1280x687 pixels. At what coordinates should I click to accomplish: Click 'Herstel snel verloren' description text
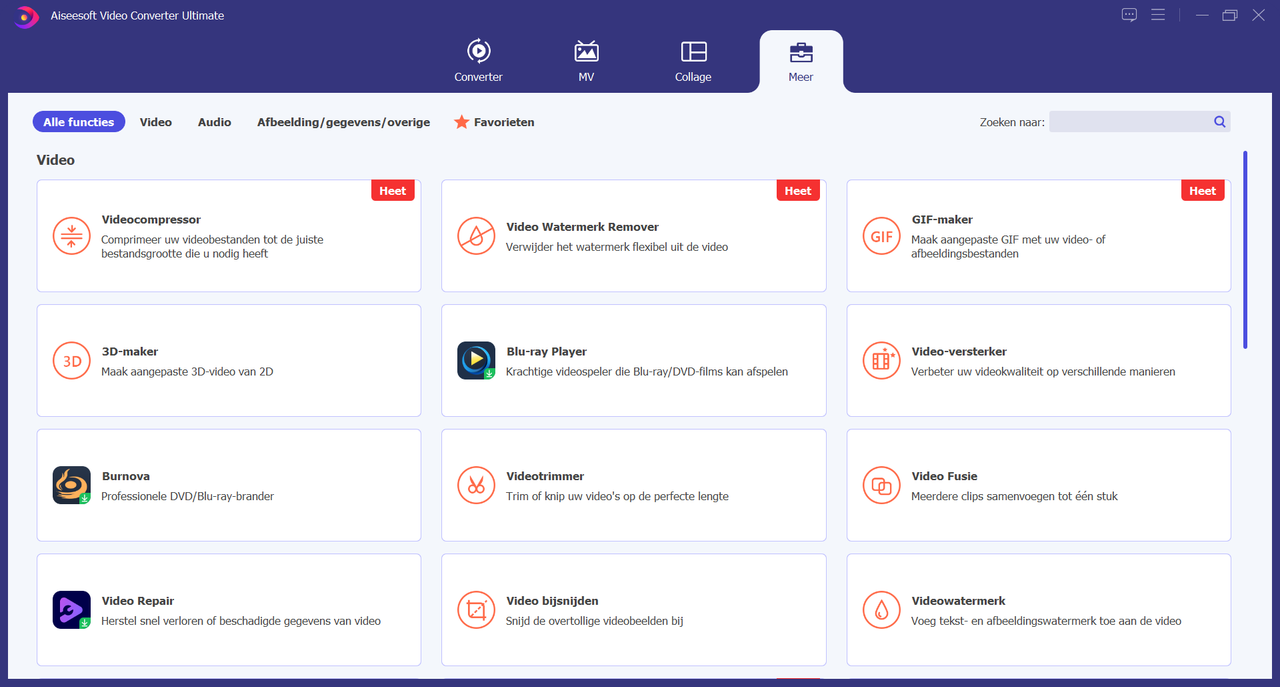tap(241, 621)
